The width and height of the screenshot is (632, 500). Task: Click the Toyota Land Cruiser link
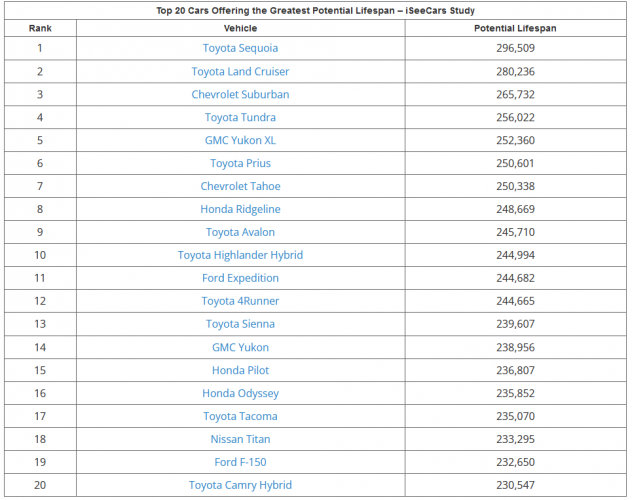tap(240, 71)
